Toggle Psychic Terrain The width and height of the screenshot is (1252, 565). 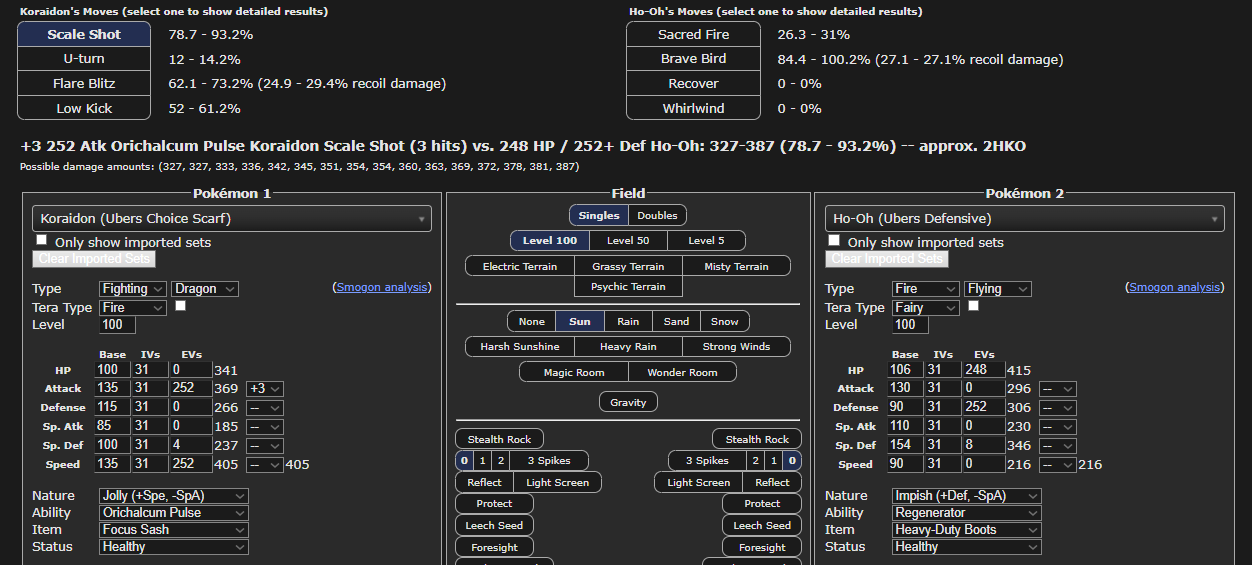click(x=628, y=286)
